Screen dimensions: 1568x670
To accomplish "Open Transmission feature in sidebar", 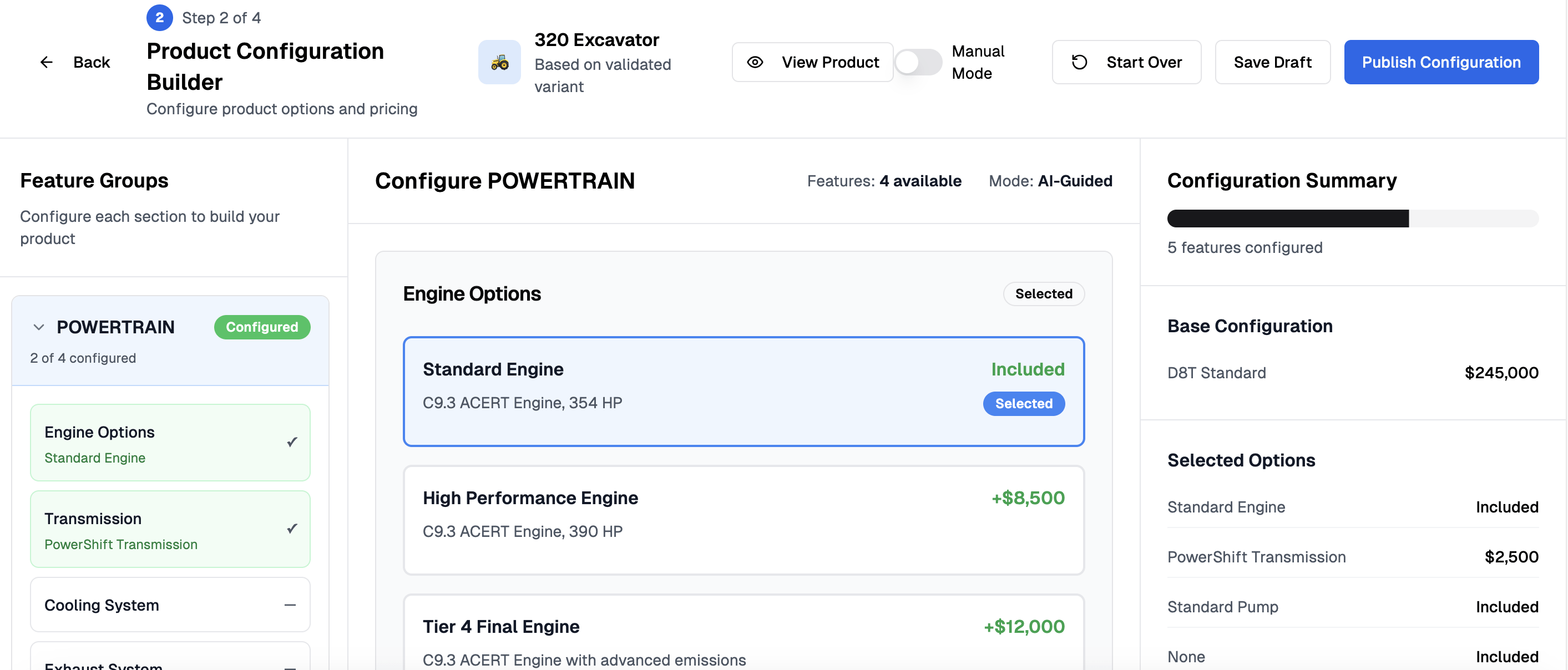I will [170, 529].
